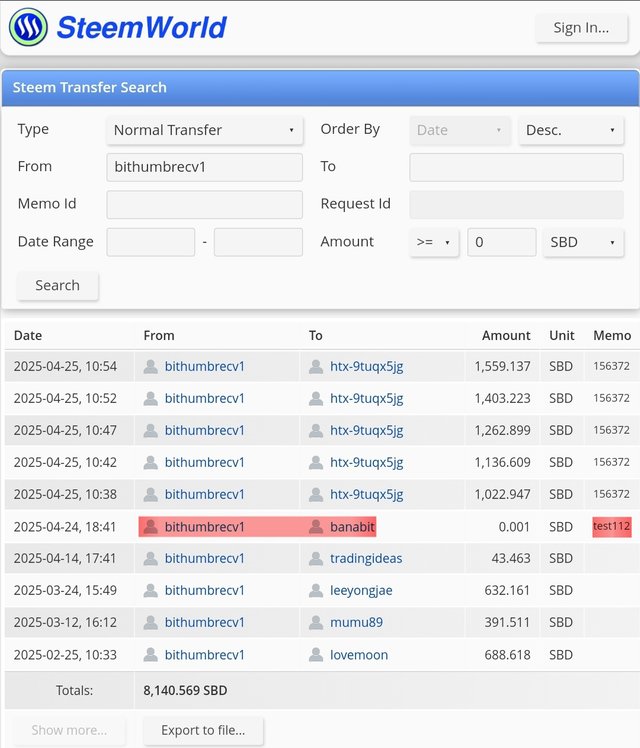The height and width of the screenshot is (748, 640).
Task: Click the 43.463 amount cell
Action: [511, 558]
